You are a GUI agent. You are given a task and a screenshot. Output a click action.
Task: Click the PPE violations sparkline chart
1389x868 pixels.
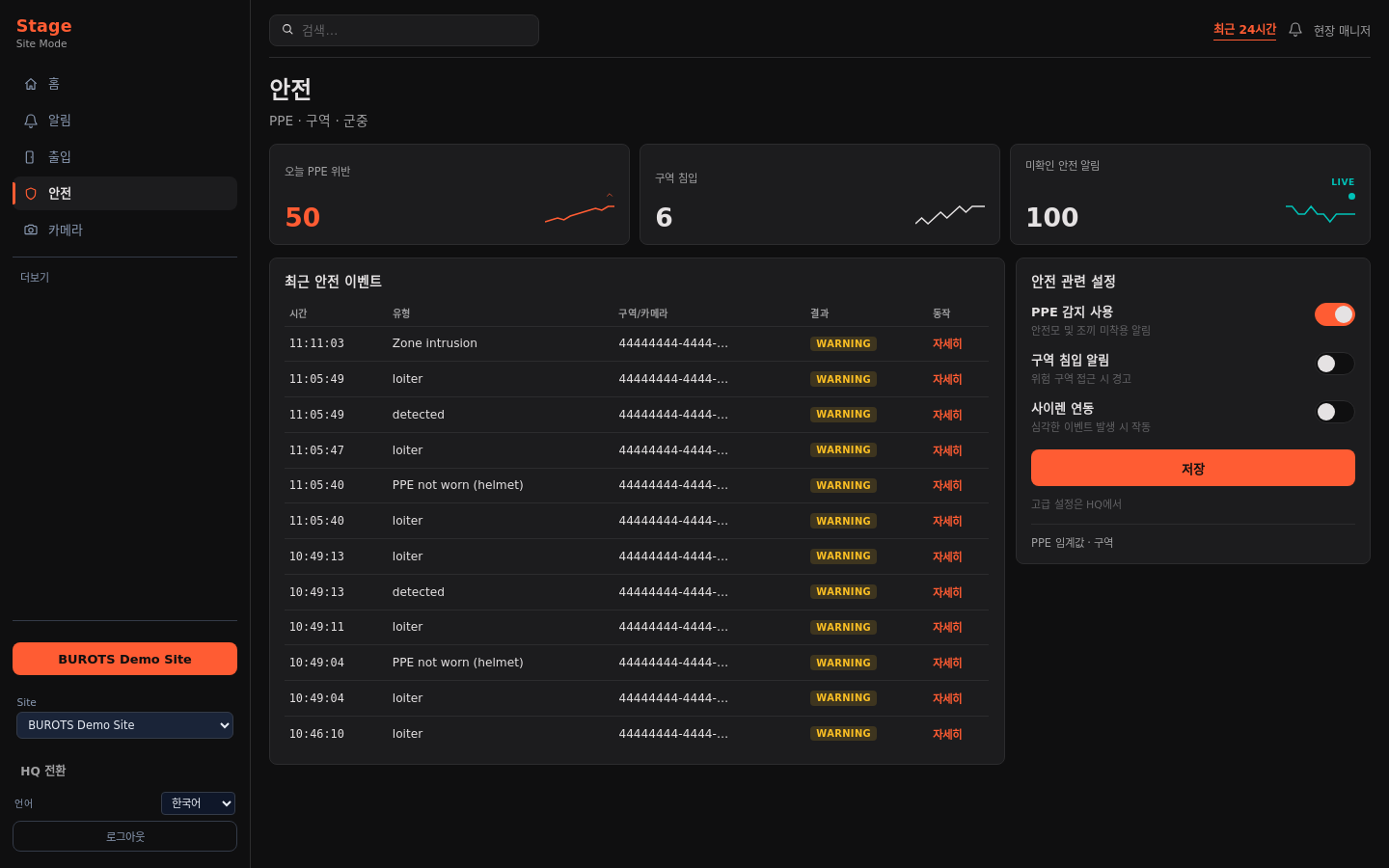(580, 210)
